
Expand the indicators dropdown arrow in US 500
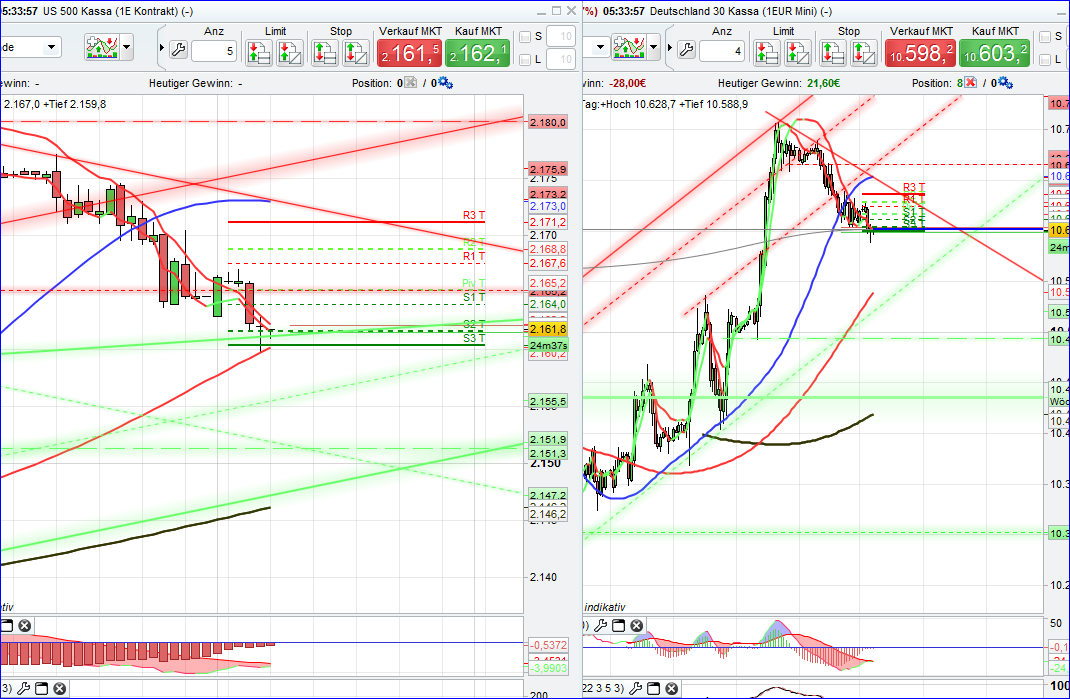126,48
